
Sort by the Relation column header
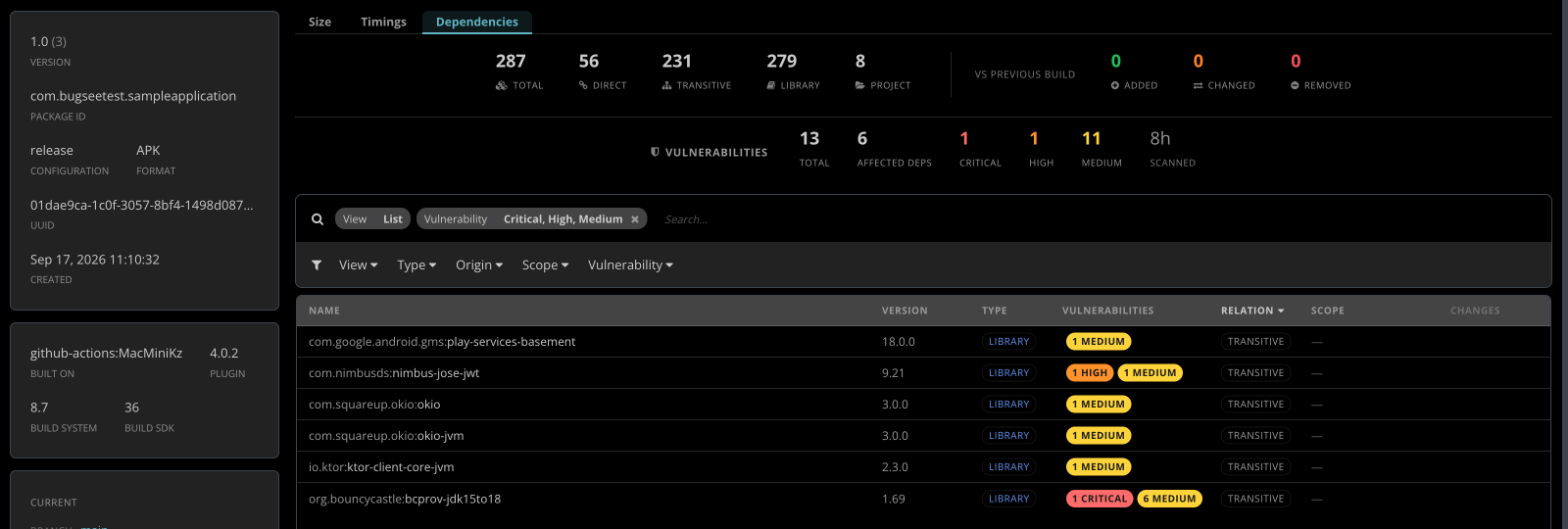click(1252, 311)
